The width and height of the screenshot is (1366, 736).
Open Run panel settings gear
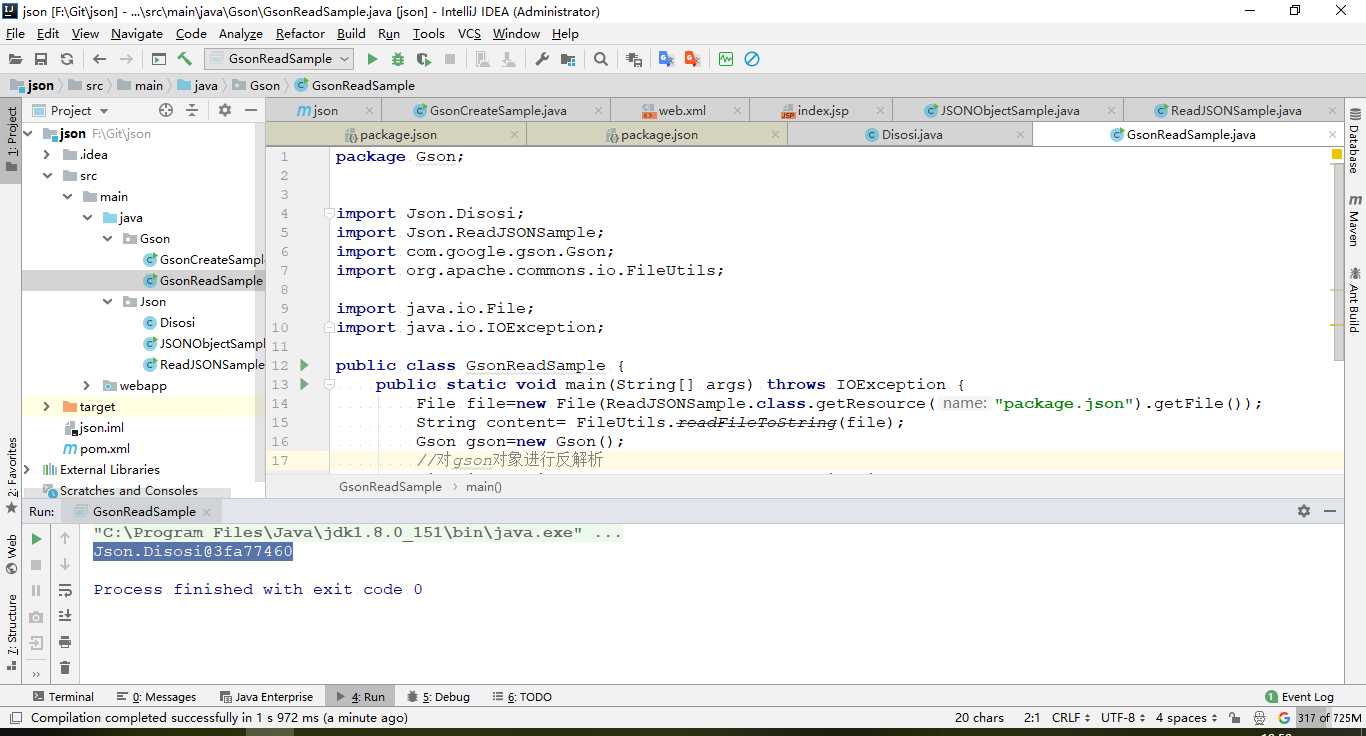pyautogui.click(x=1304, y=511)
